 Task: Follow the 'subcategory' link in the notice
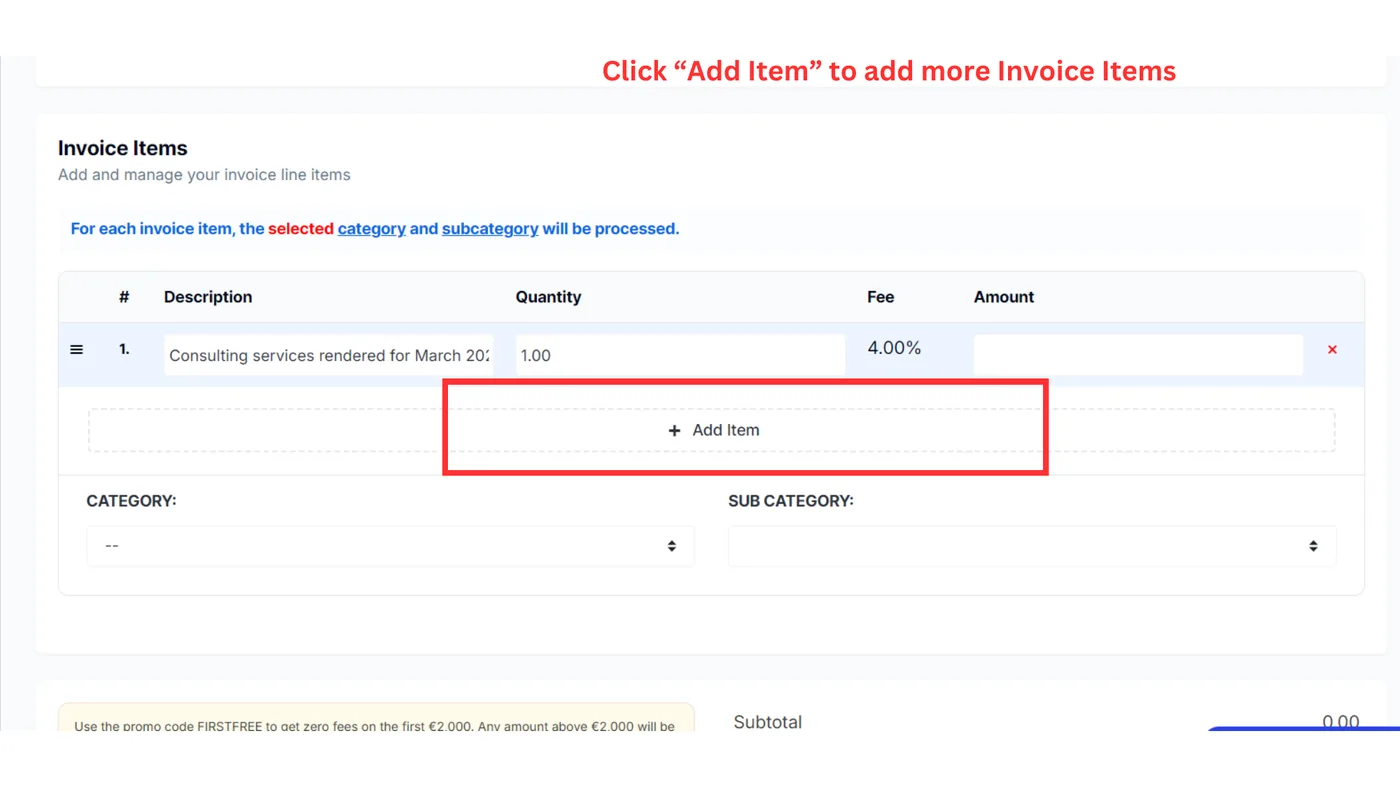click(490, 229)
